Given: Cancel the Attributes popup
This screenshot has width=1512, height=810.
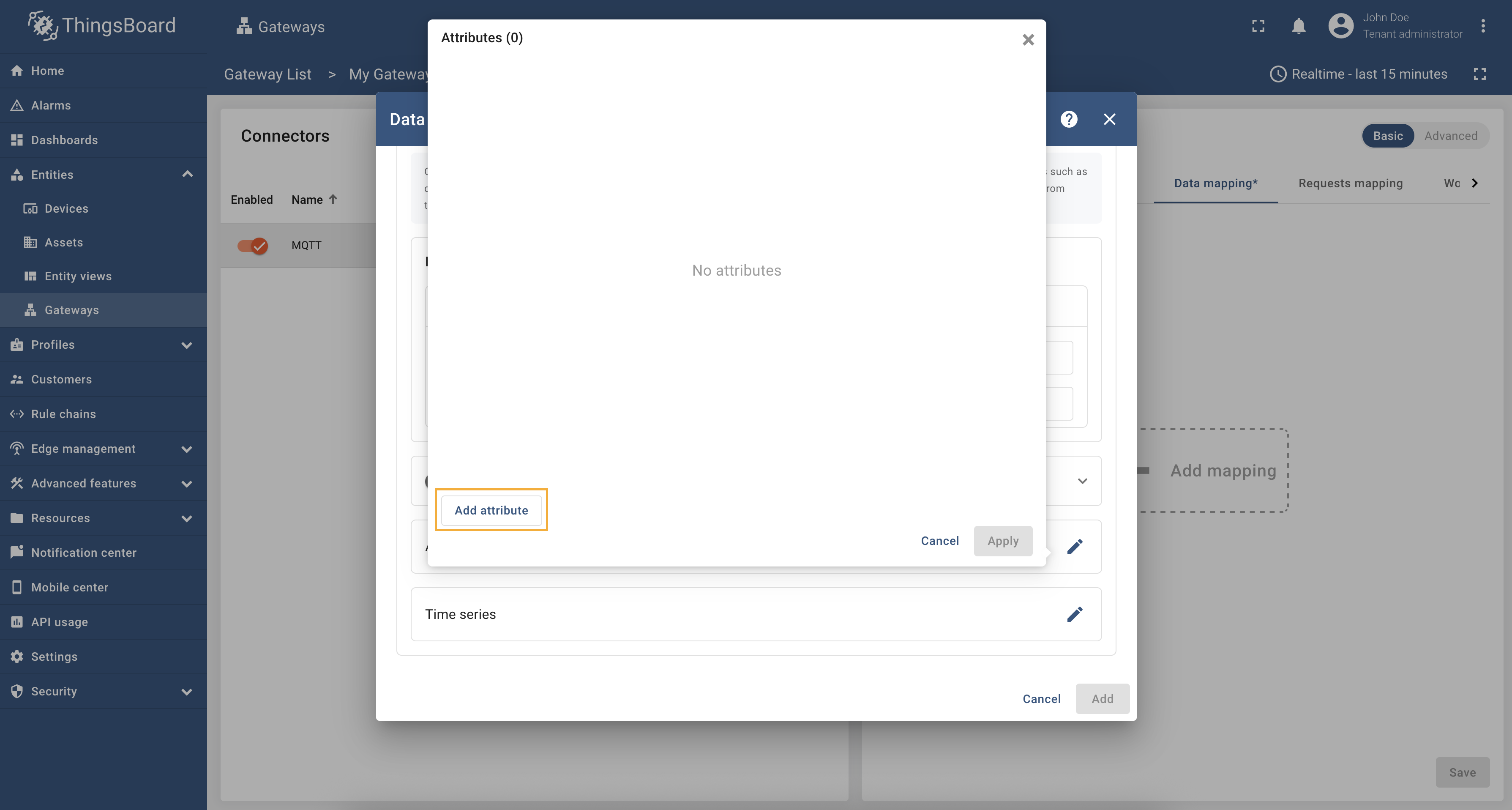Looking at the screenshot, I should click(940, 540).
